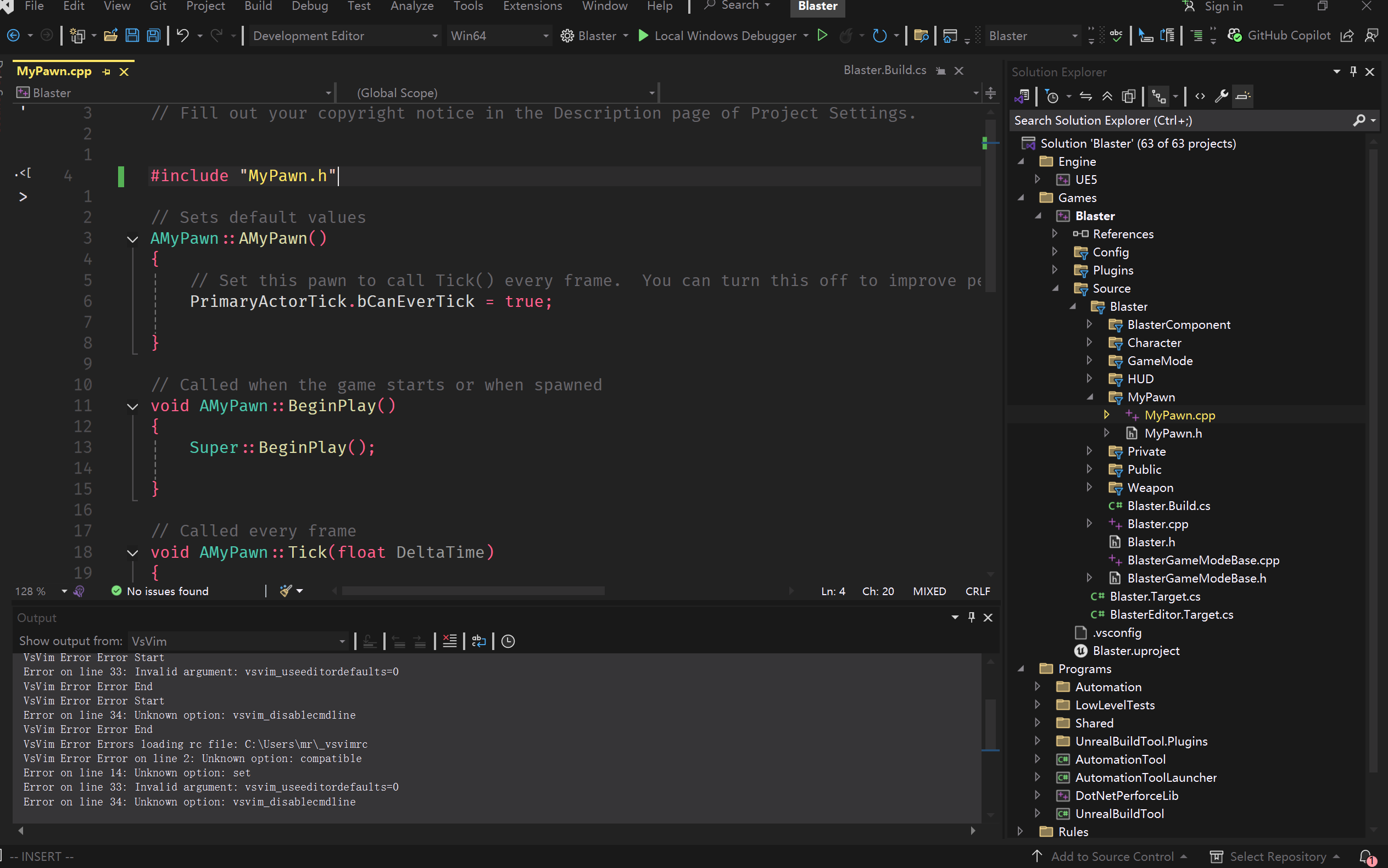Click Select Repository in status bar

coord(1274,856)
